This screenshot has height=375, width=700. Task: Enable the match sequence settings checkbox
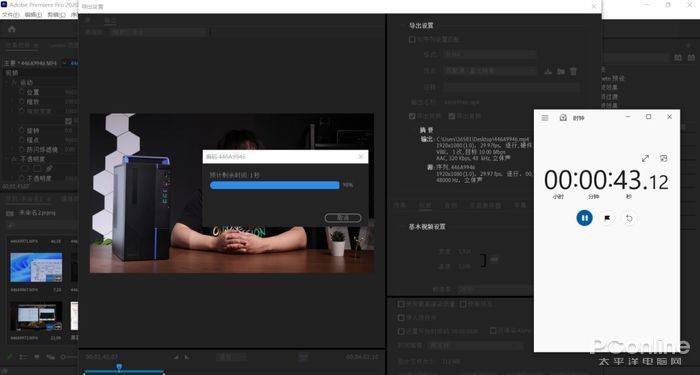click(412, 40)
